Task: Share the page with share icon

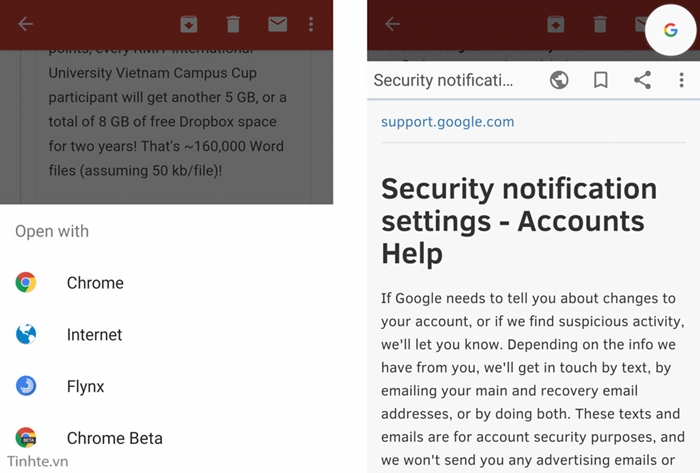Action: tap(642, 80)
